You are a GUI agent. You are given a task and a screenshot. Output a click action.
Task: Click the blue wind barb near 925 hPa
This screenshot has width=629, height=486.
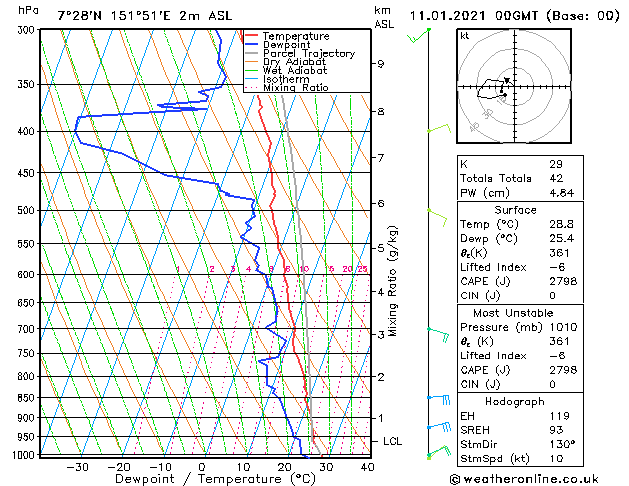click(439, 427)
